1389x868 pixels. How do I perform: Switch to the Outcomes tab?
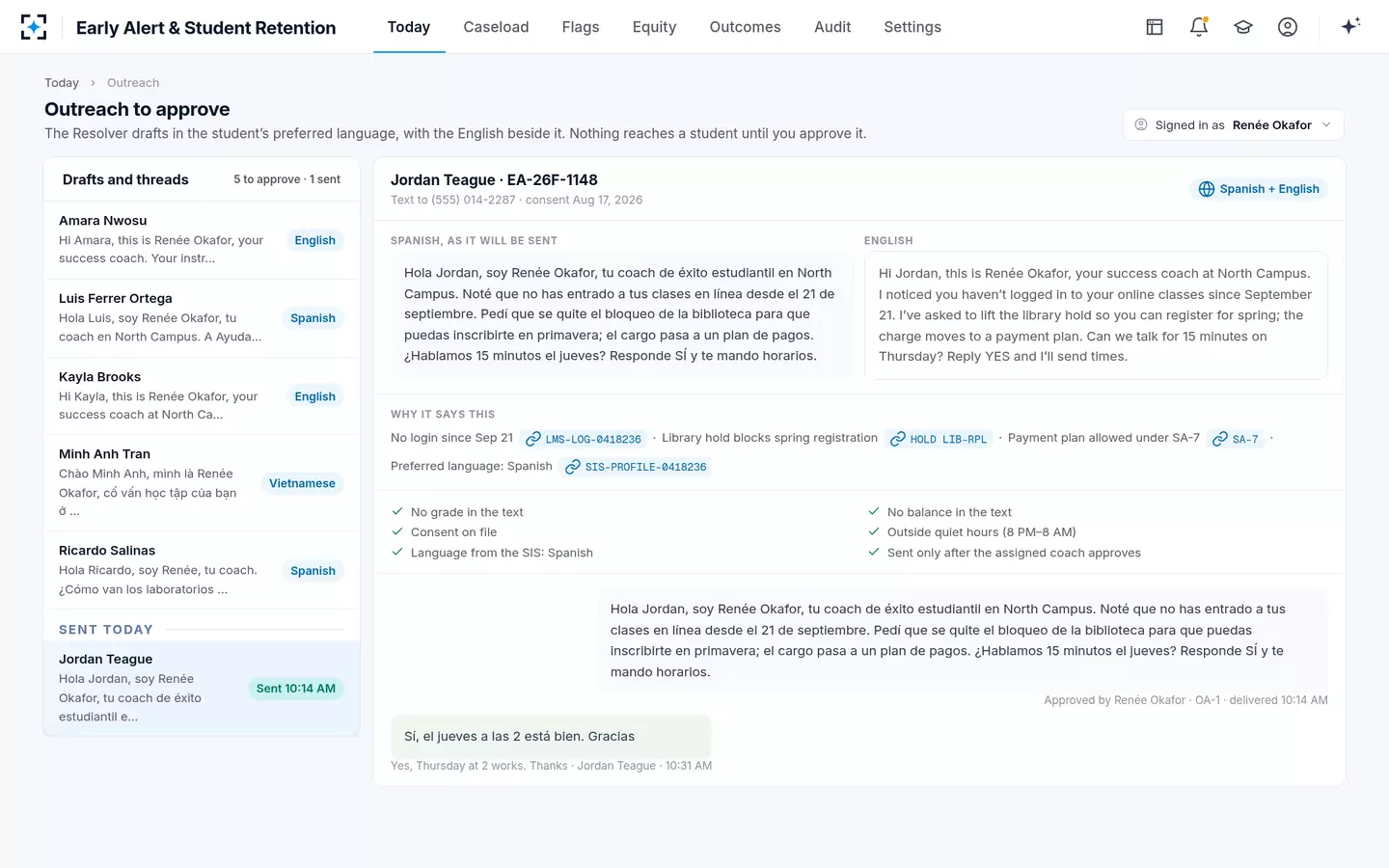click(745, 27)
